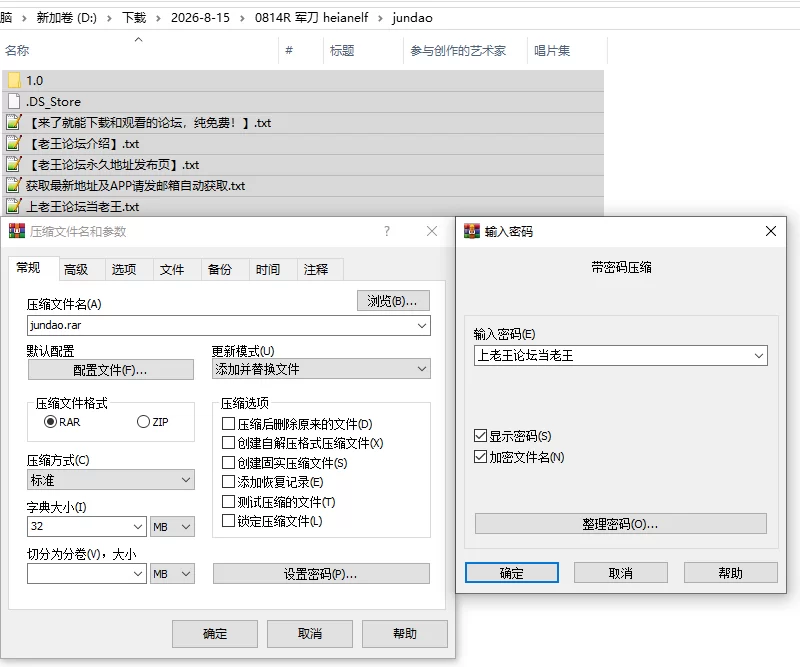This screenshot has height=667, width=800.
Task: Click the 1.0 folder icon
Action: [x=14, y=80]
